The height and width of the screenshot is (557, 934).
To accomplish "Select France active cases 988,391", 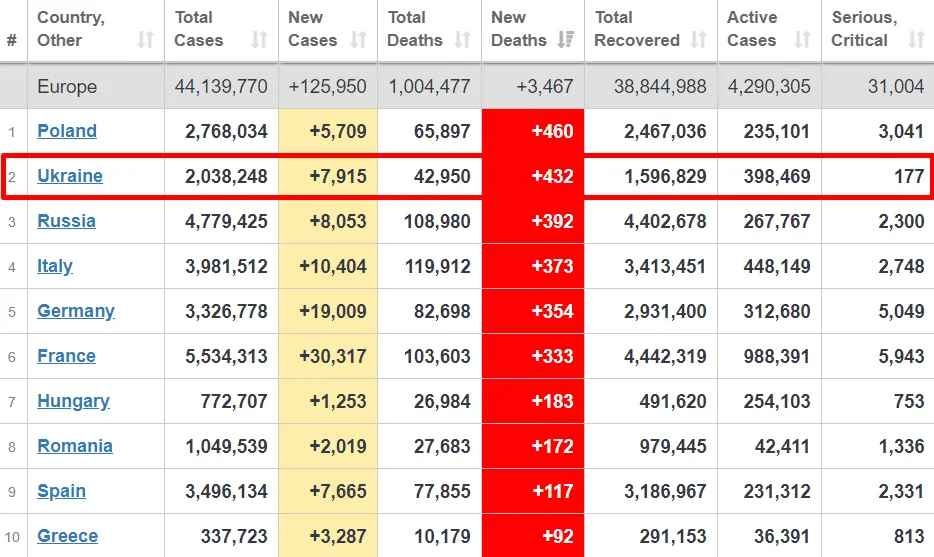I will coord(777,356).
